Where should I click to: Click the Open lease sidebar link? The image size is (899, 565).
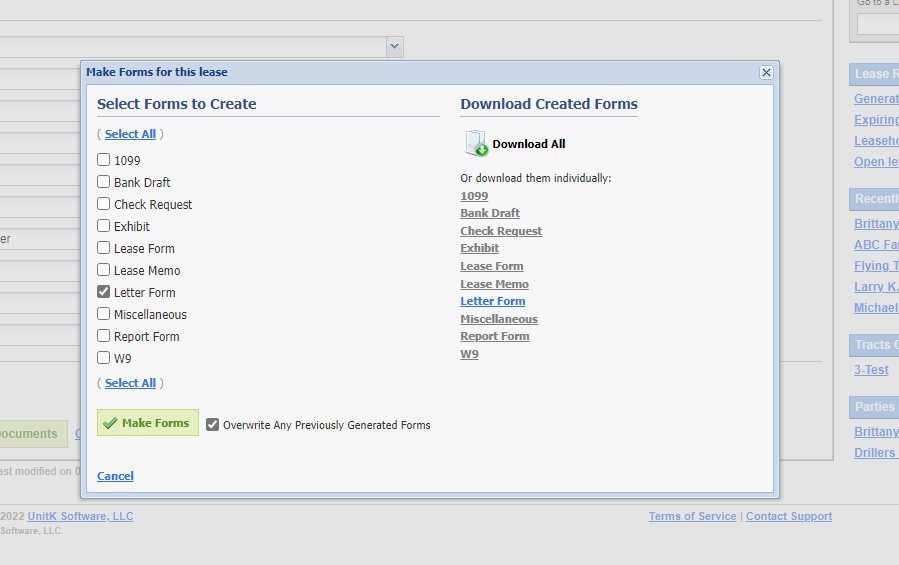click(876, 162)
